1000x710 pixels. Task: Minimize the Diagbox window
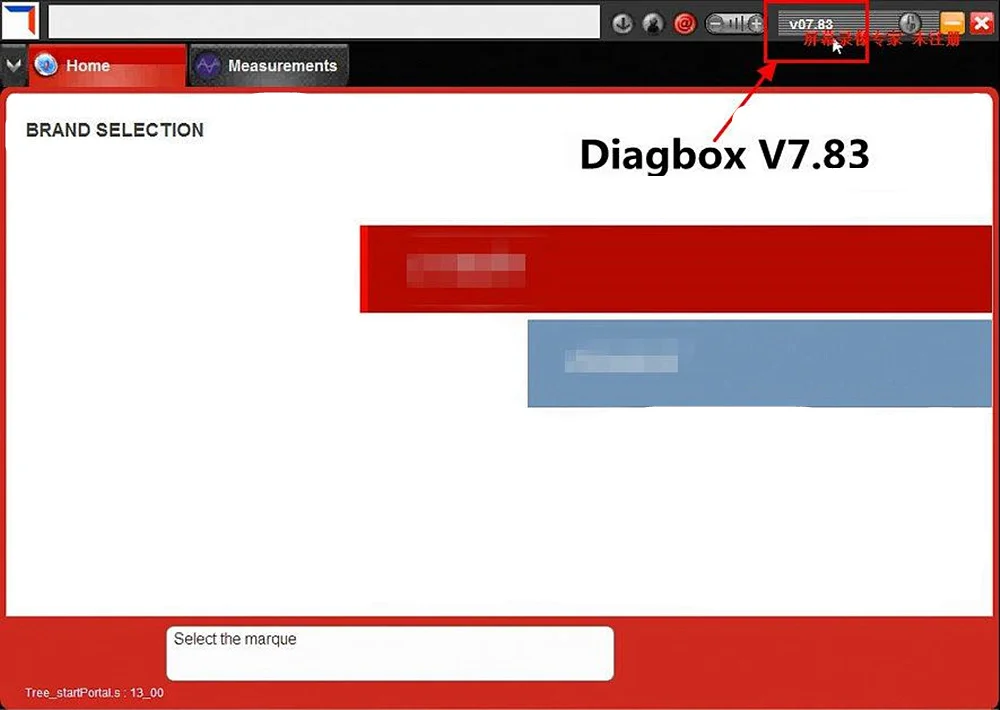(952, 24)
